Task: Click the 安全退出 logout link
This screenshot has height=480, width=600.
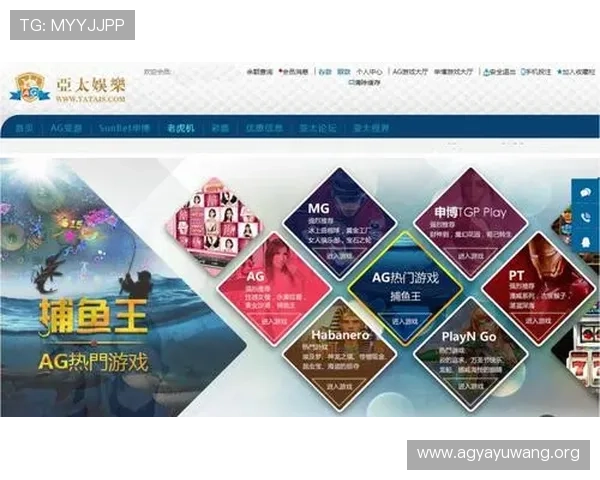Action: [x=499, y=72]
